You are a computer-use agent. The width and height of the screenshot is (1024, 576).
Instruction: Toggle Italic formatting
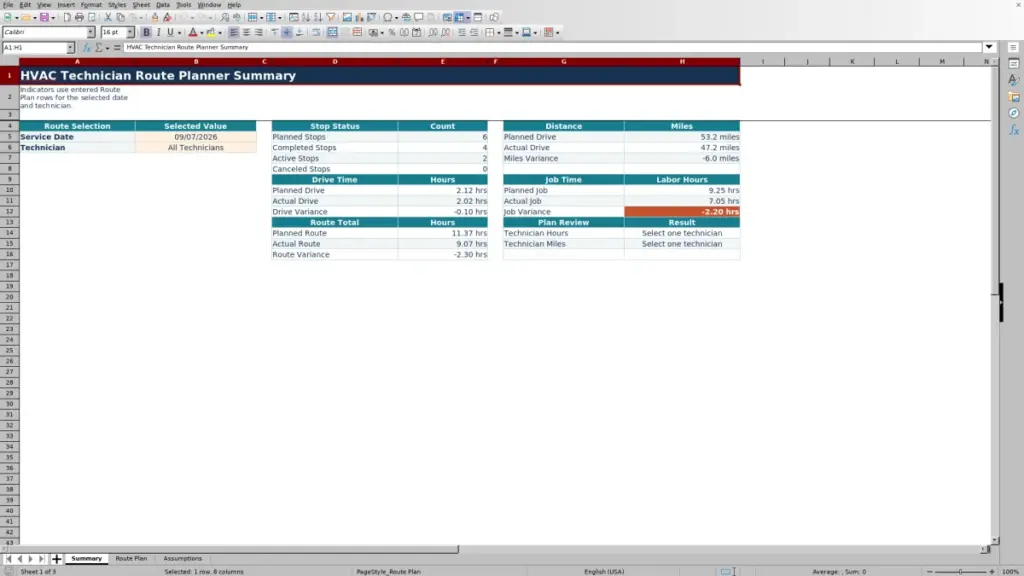click(159, 33)
